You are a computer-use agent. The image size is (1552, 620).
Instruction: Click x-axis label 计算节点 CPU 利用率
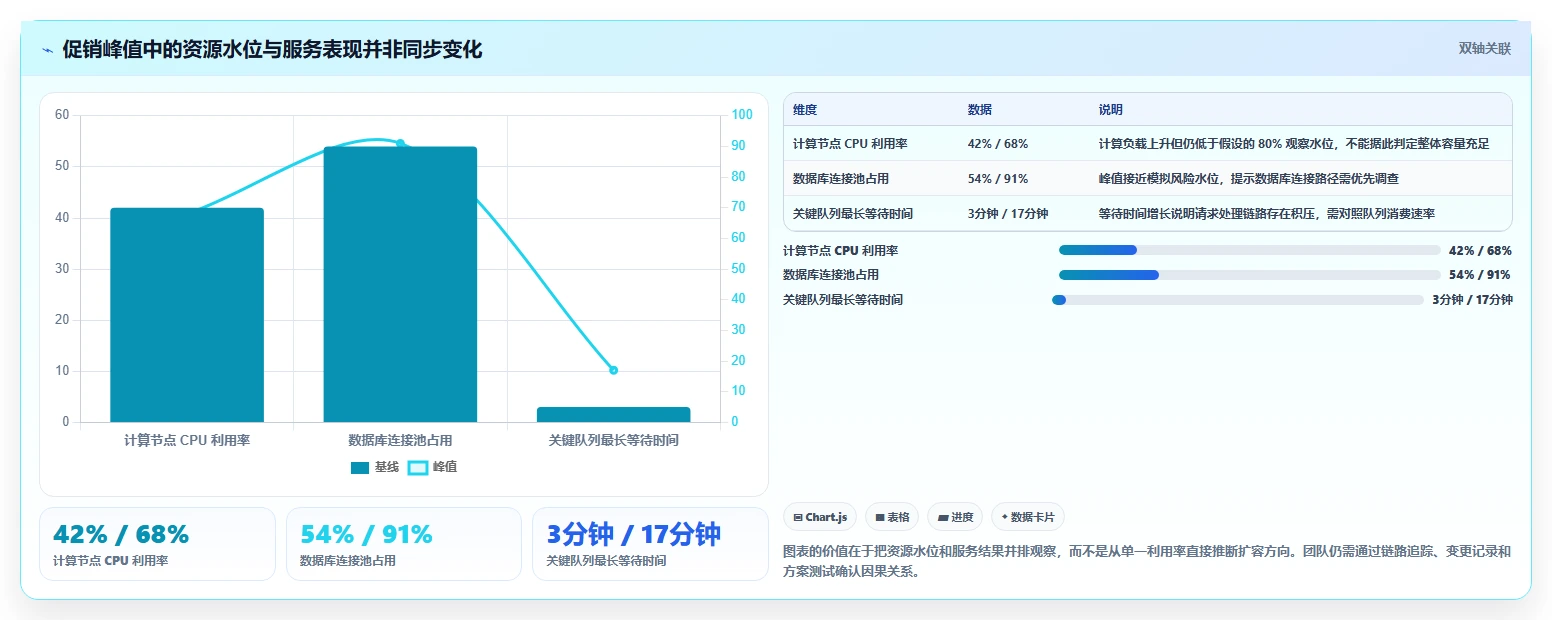click(x=187, y=440)
